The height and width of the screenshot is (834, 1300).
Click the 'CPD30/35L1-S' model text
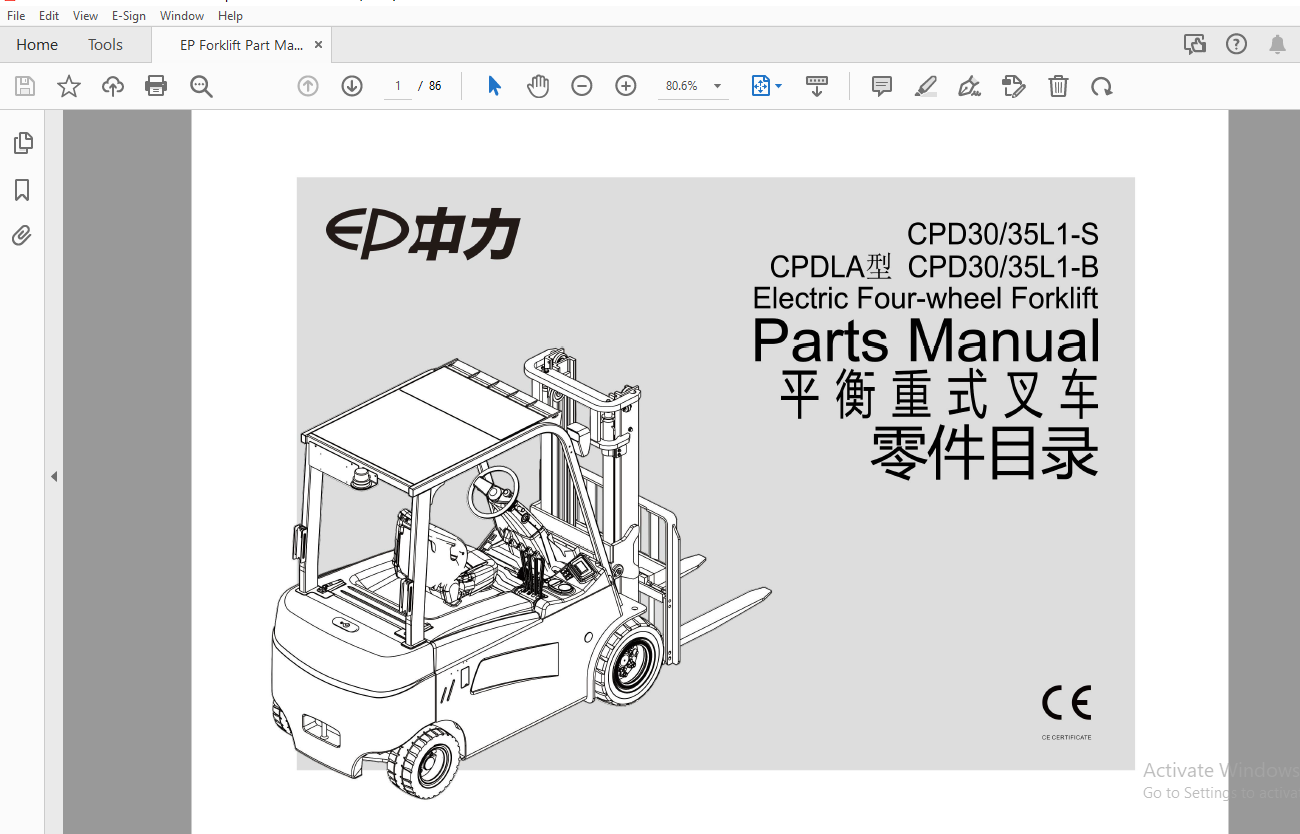1002,234
